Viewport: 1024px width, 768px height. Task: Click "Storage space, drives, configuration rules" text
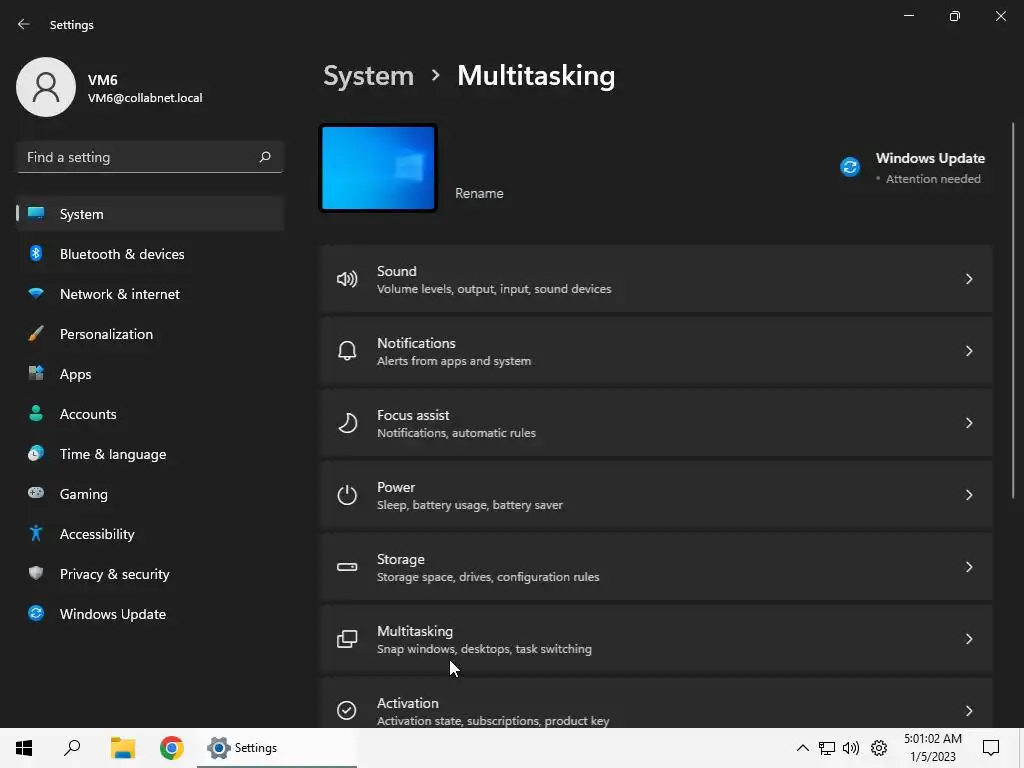coord(488,577)
